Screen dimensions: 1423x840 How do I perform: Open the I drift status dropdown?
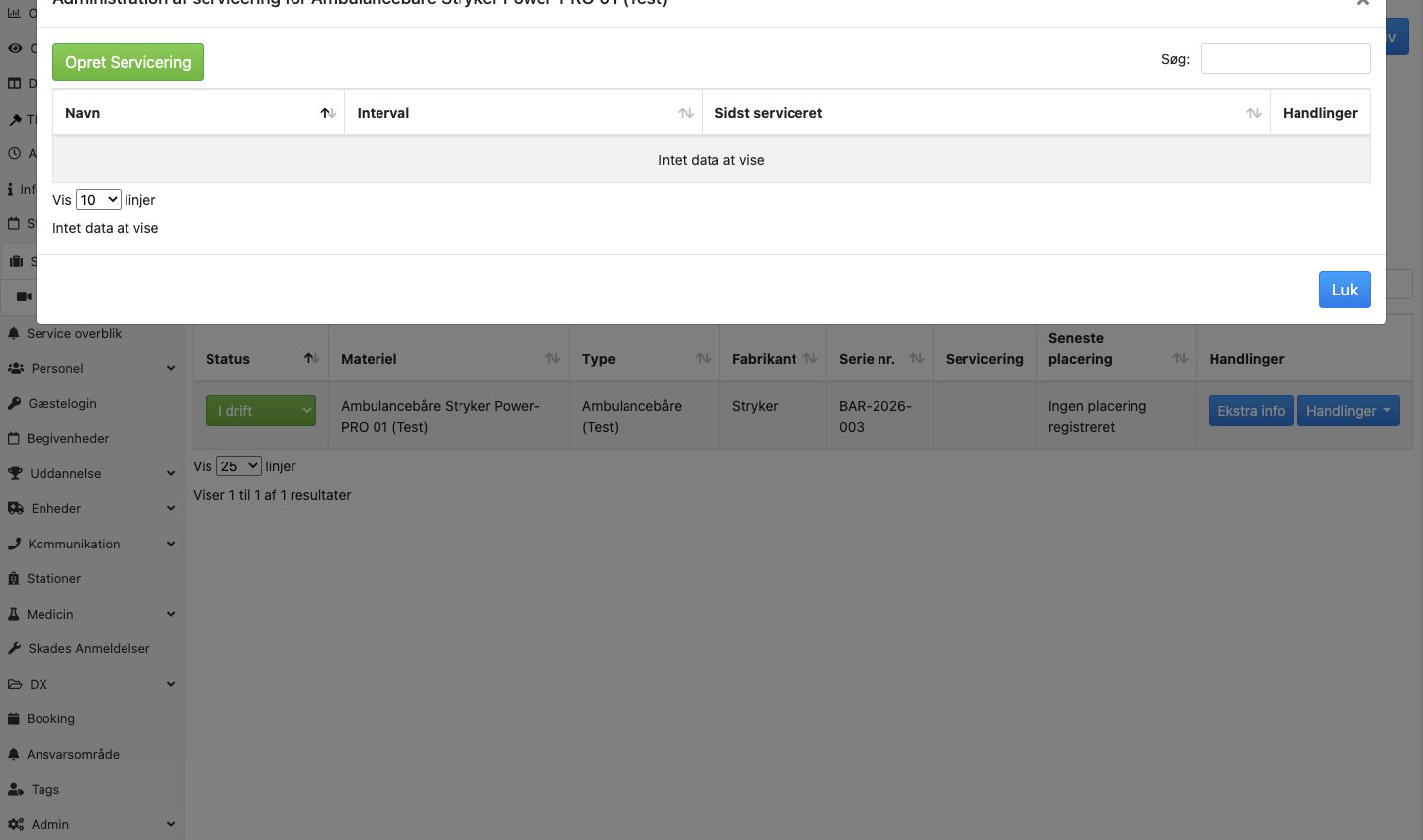click(x=261, y=411)
